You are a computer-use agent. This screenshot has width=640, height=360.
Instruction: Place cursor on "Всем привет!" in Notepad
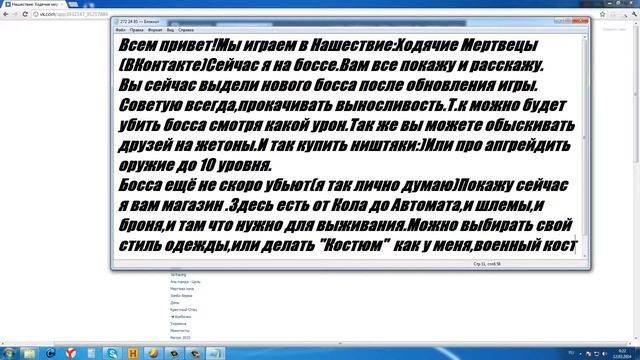[x=167, y=45]
